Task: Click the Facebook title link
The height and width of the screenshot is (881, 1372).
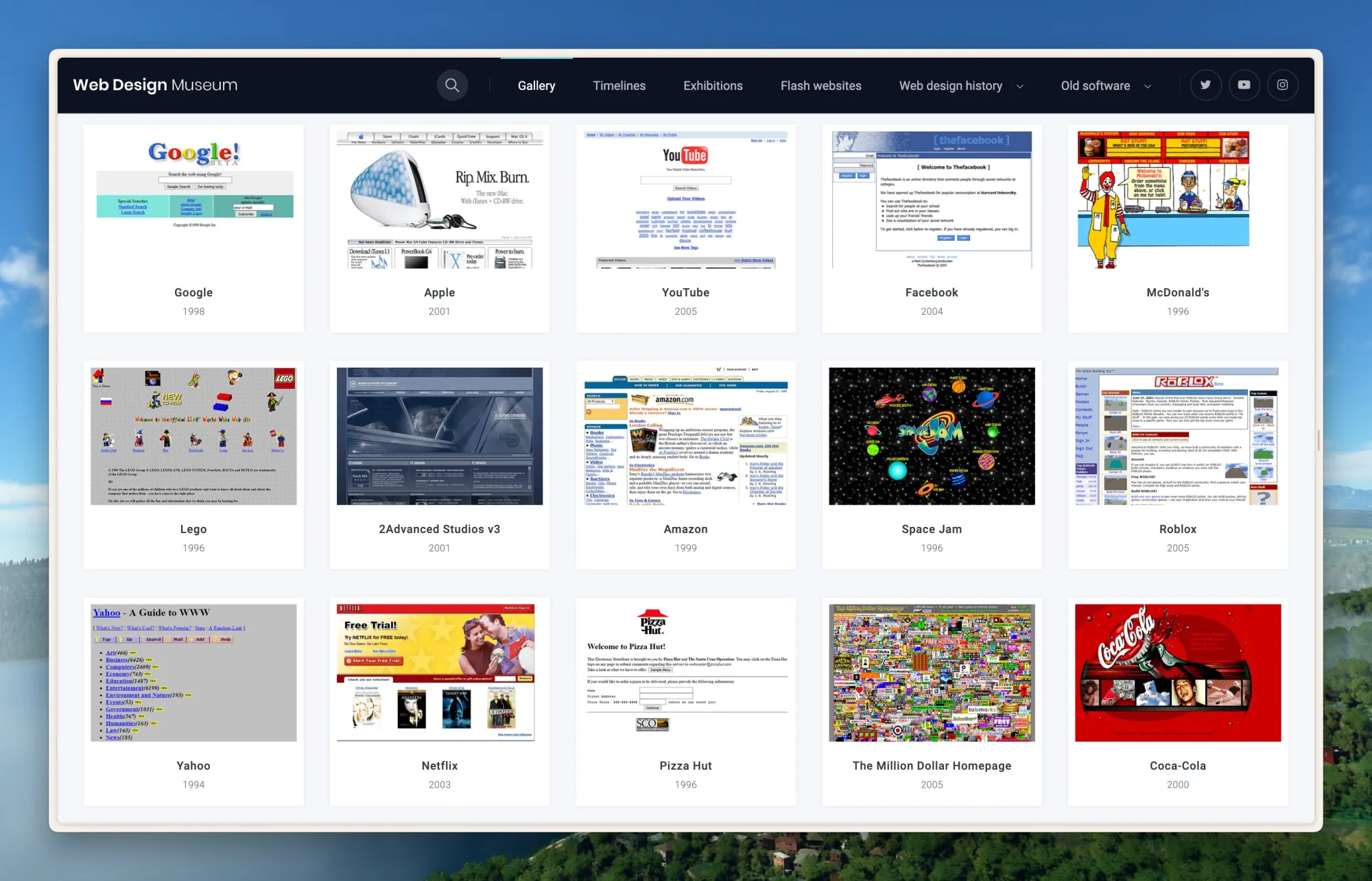Action: 932,292
